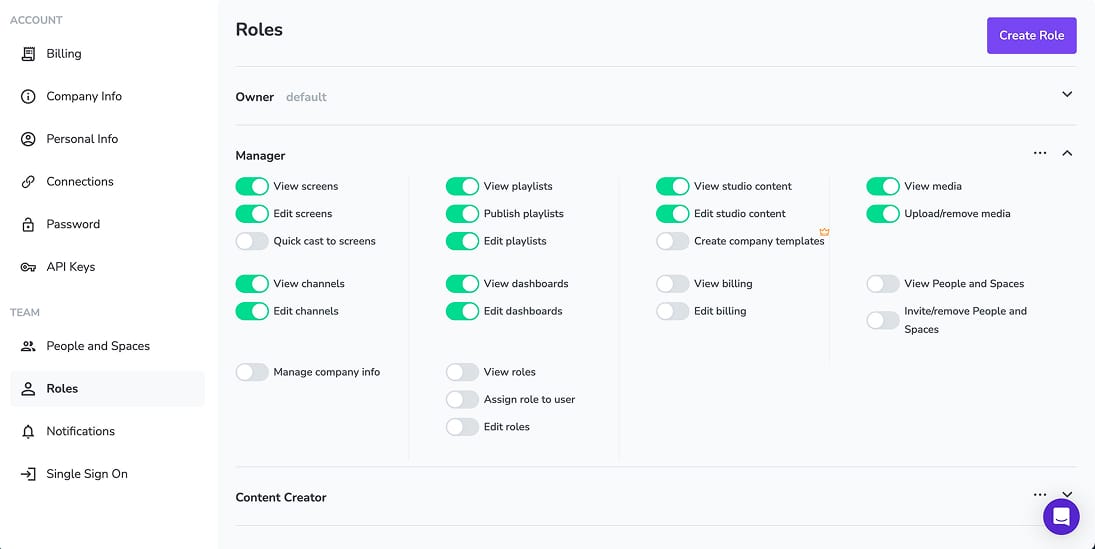Turn off the Publish playlists toggle
The image size is (1095, 549).
(462, 214)
